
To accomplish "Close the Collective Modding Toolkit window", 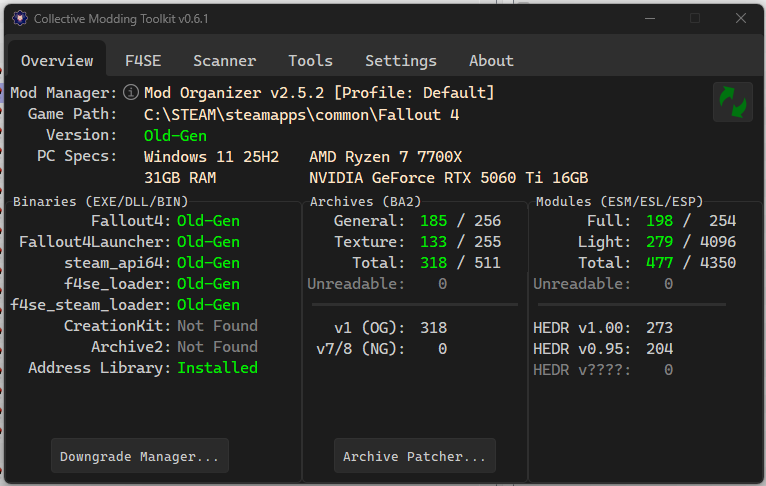I will coord(741,19).
